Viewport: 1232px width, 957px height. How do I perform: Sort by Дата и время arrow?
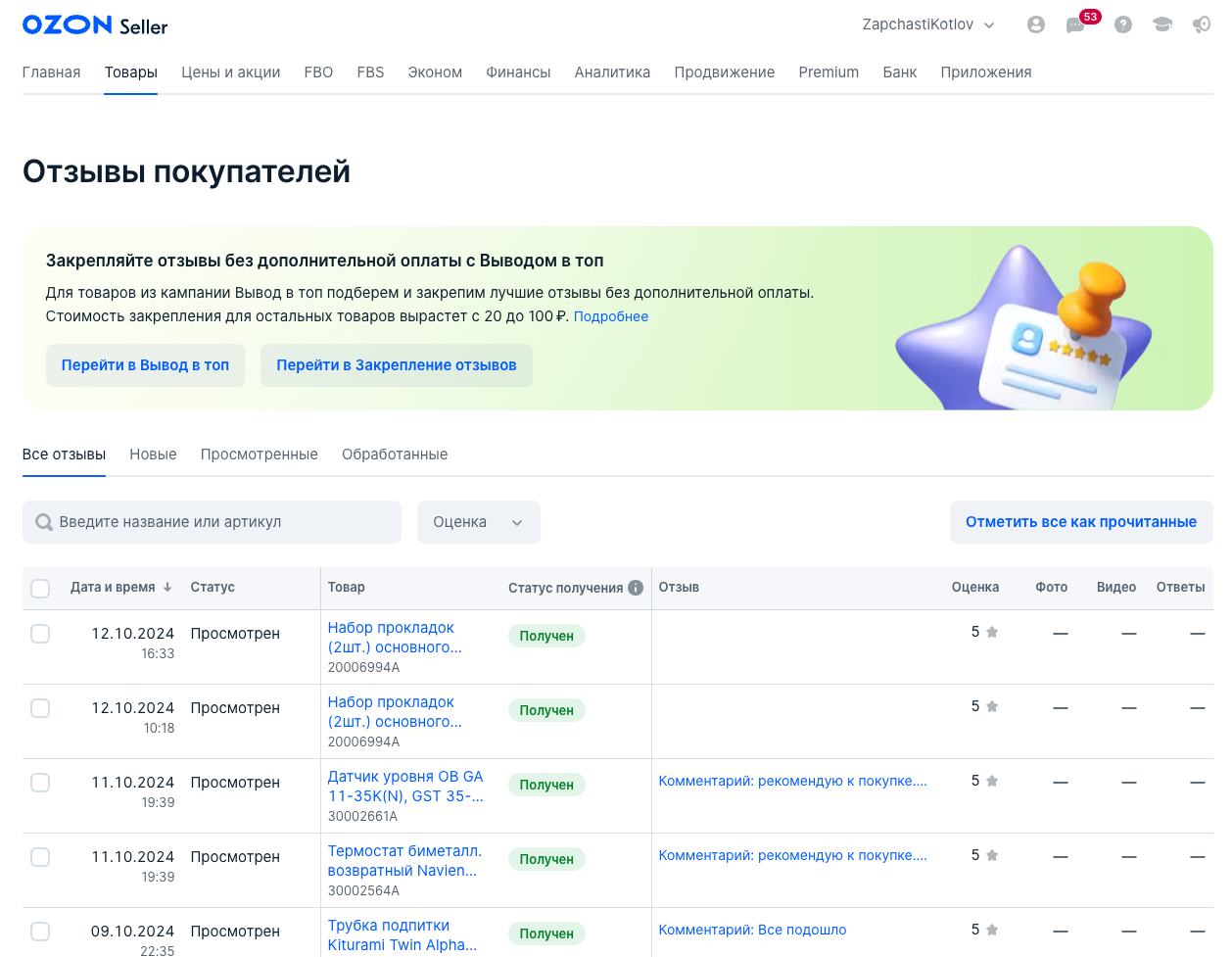pos(167,587)
